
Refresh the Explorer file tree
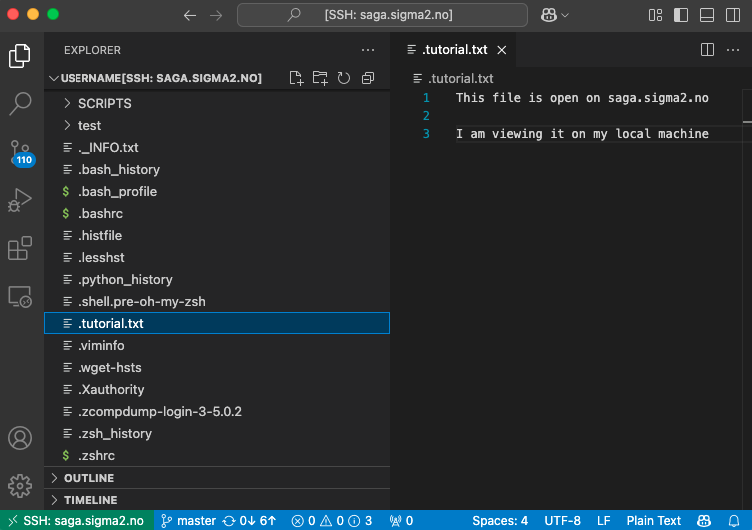tap(344, 78)
